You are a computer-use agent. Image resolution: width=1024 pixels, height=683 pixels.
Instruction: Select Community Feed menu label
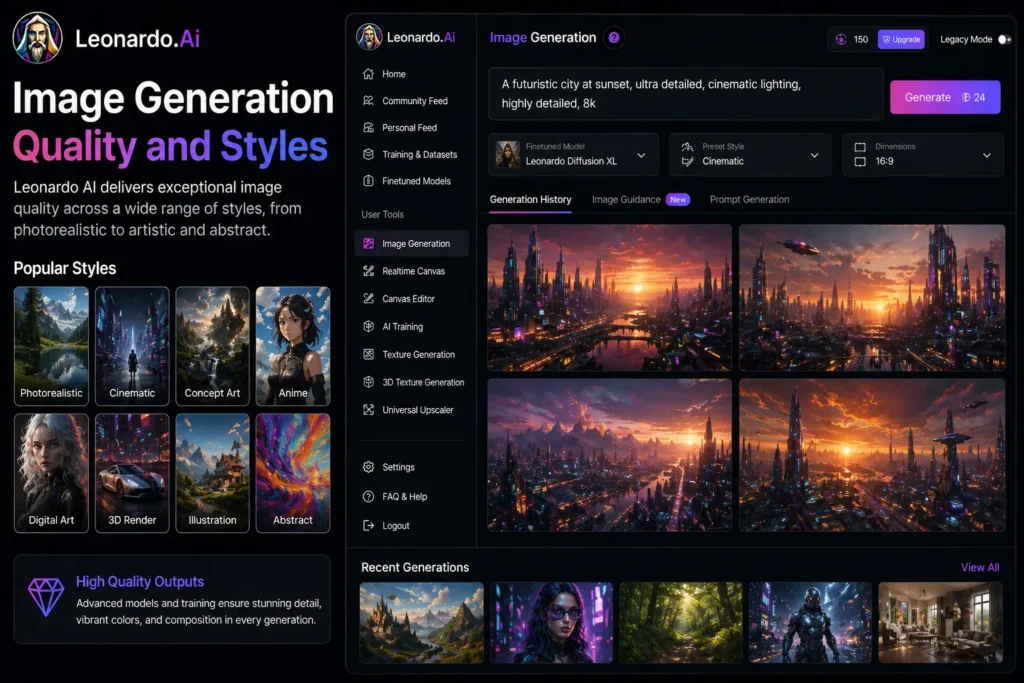pos(415,101)
